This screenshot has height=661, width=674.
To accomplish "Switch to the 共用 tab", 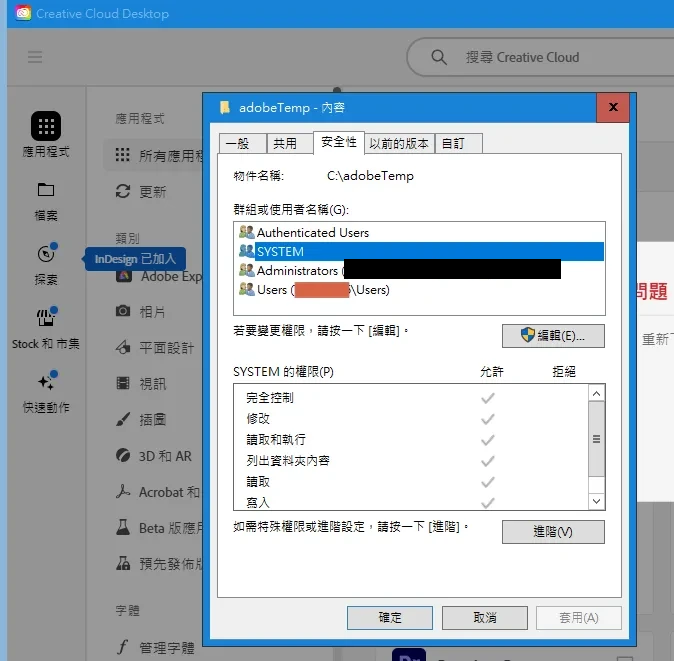I will 290,143.
